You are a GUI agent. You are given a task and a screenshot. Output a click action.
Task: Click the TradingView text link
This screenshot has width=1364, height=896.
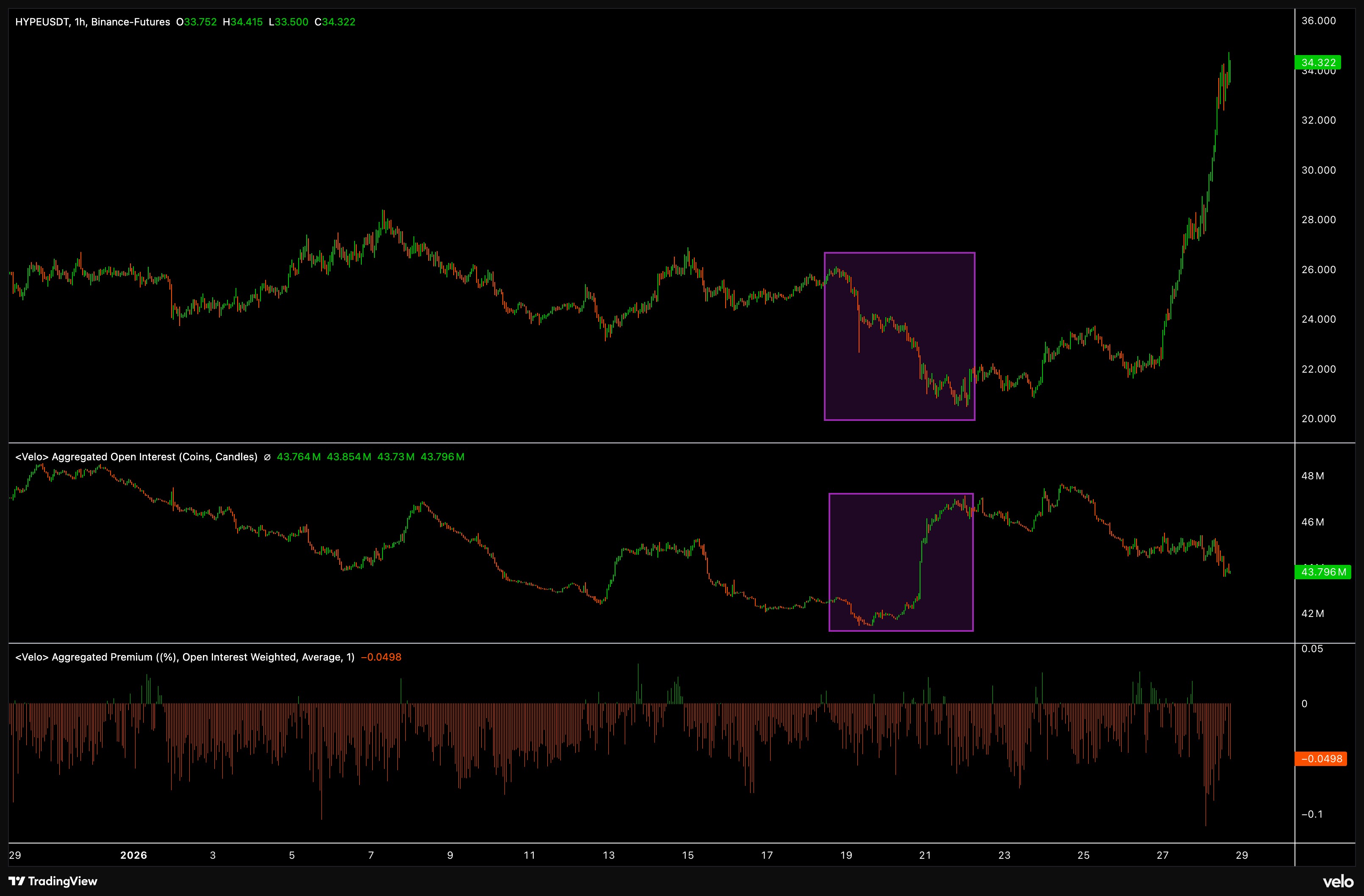(62, 881)
